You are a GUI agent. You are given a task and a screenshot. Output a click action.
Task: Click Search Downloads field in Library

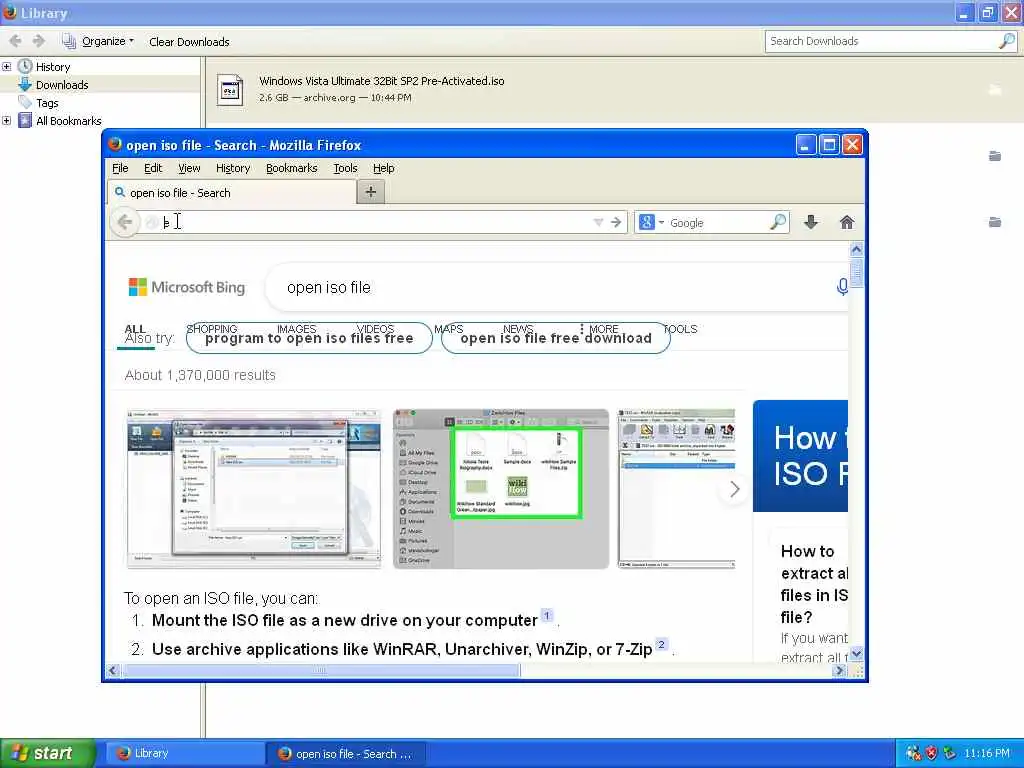882,41
